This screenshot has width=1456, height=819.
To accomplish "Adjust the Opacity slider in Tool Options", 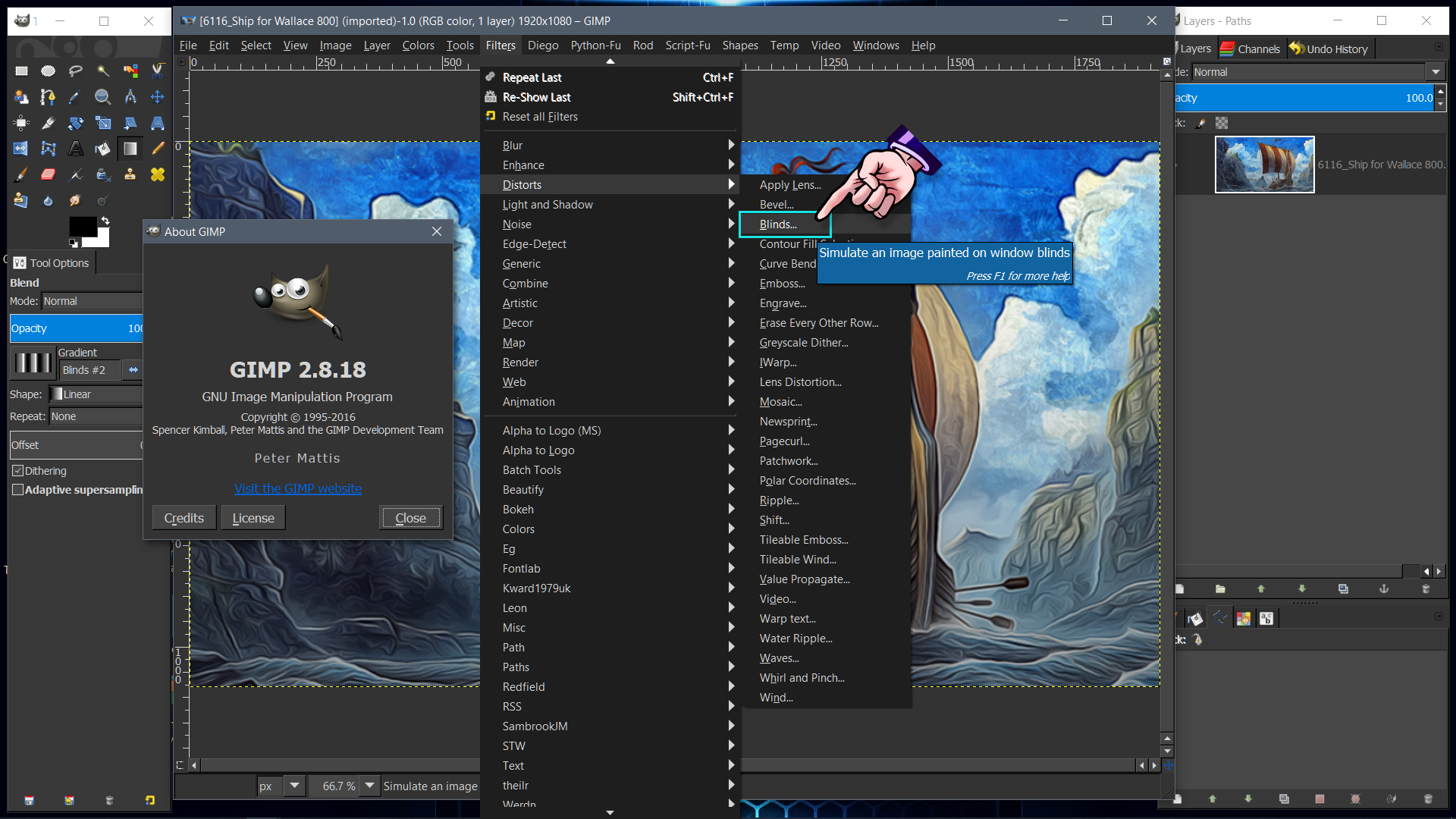I will 77,328.
